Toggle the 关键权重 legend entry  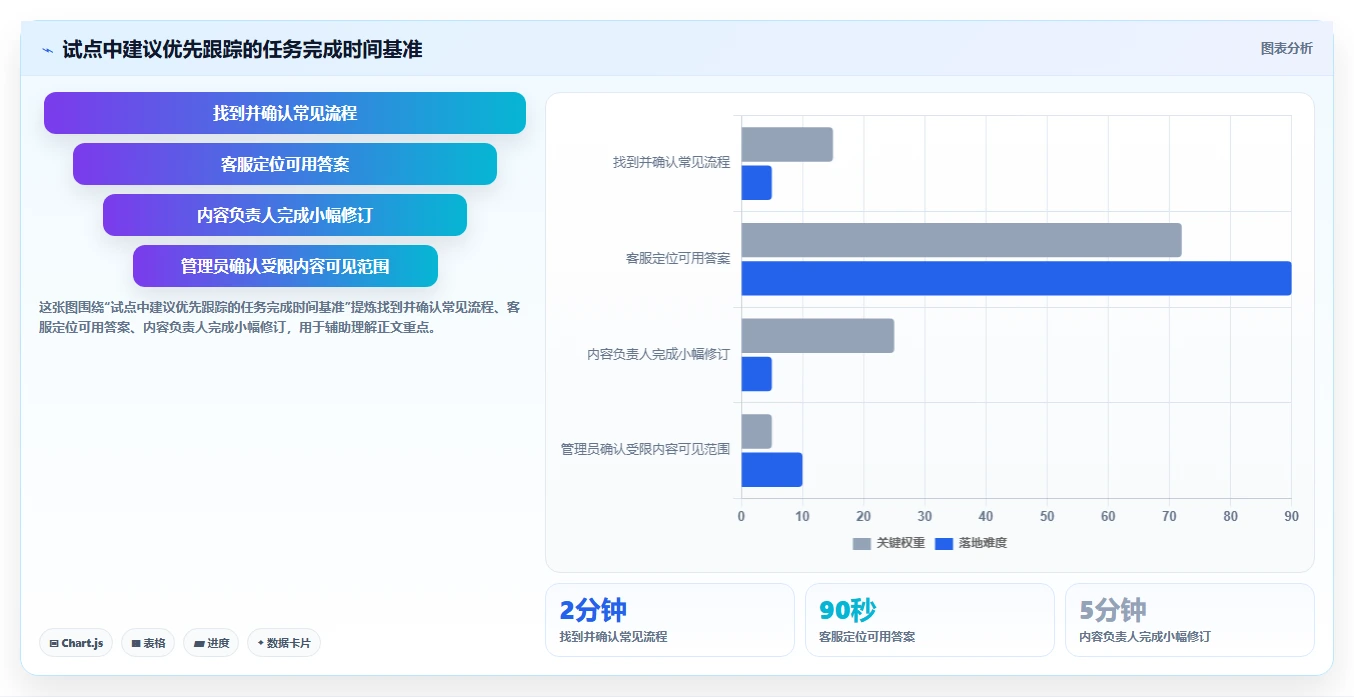[888, 543]
